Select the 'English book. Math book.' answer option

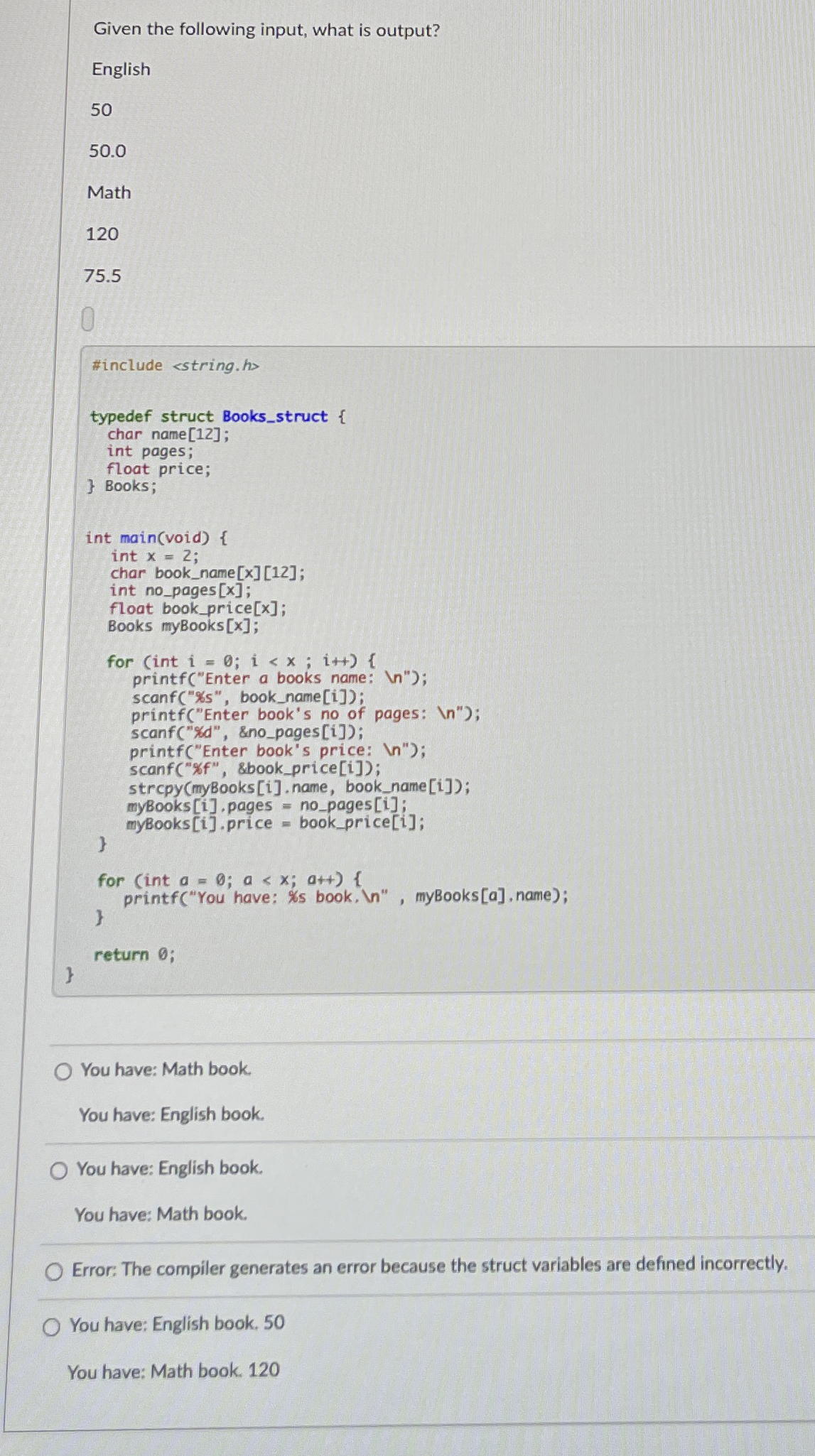(x=59, y=1171)
